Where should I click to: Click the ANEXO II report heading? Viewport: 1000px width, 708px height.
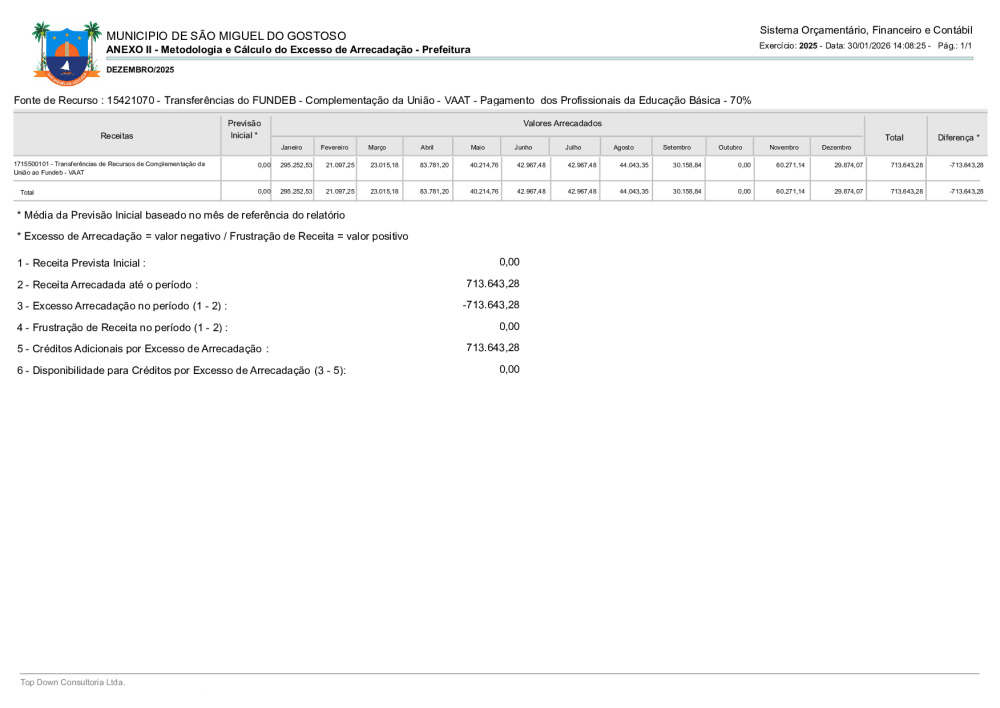pyautogui.click(x=288, y=49)
